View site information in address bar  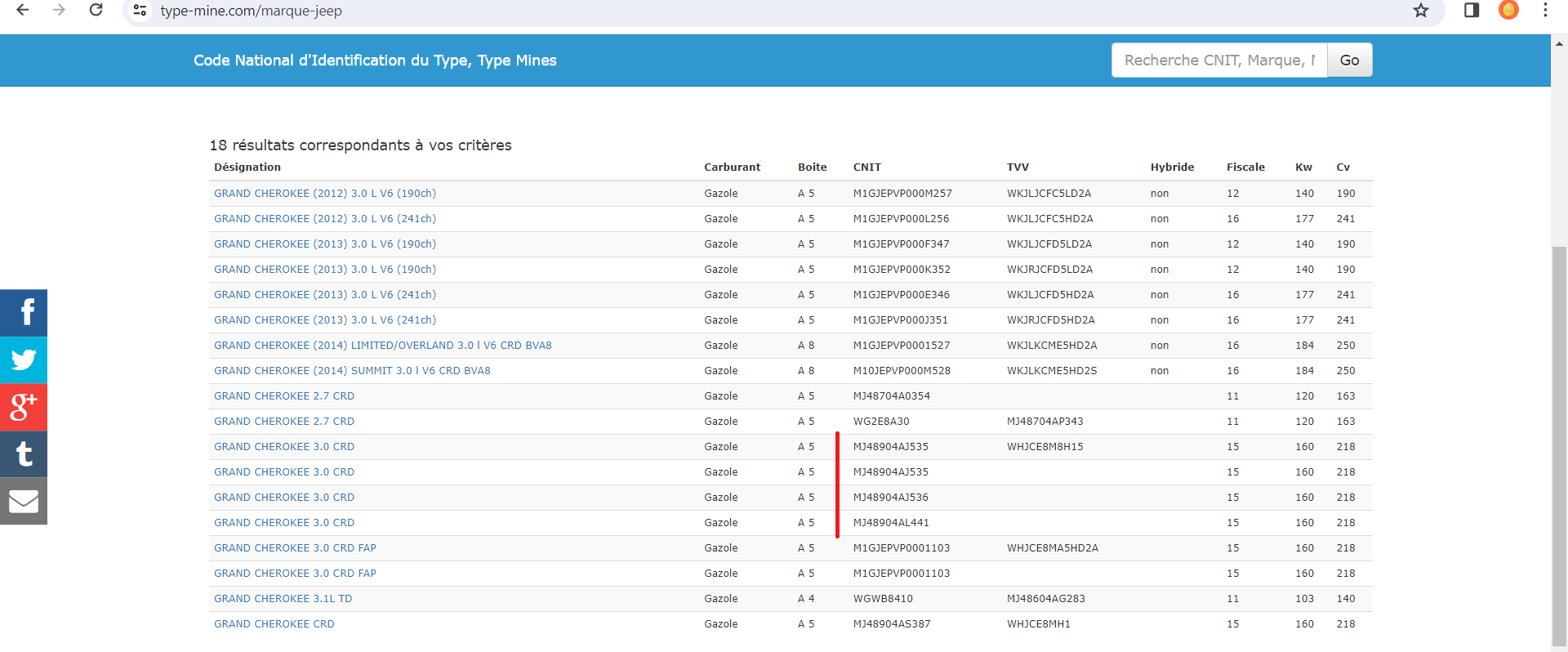click(140, 11)
